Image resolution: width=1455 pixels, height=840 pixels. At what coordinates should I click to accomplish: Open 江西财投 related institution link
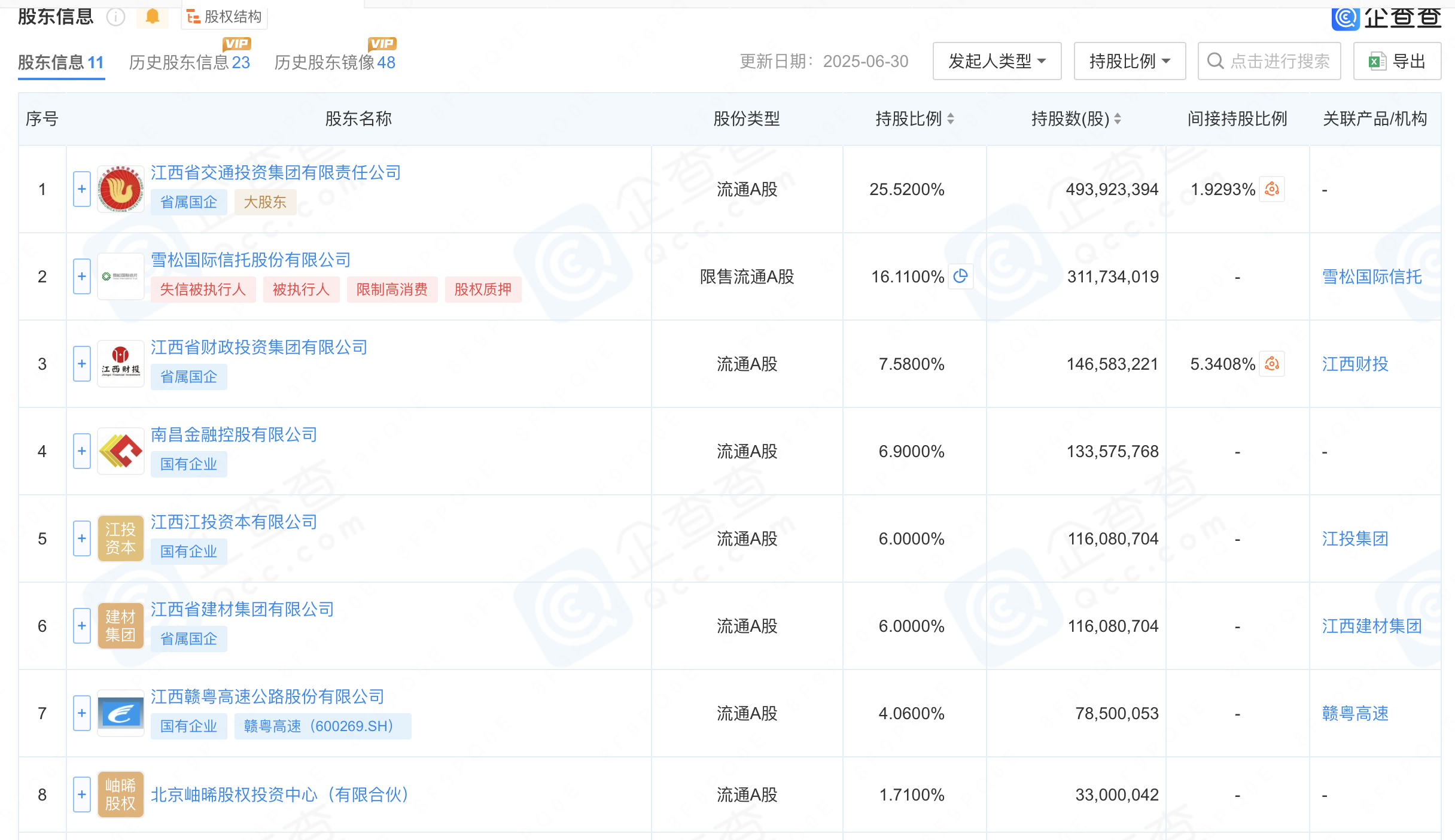[x=1354, y=364]
